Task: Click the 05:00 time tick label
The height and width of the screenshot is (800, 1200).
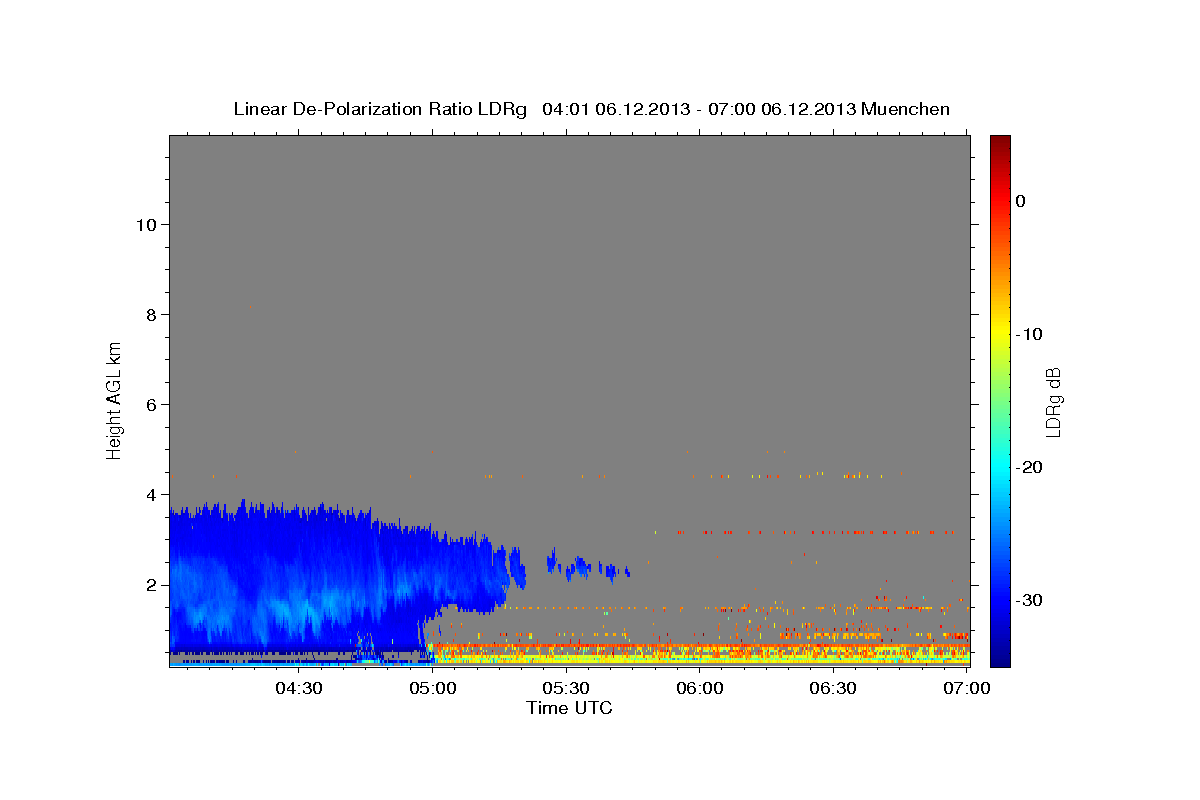Action: pyautogui.click(x=432, y=688)
